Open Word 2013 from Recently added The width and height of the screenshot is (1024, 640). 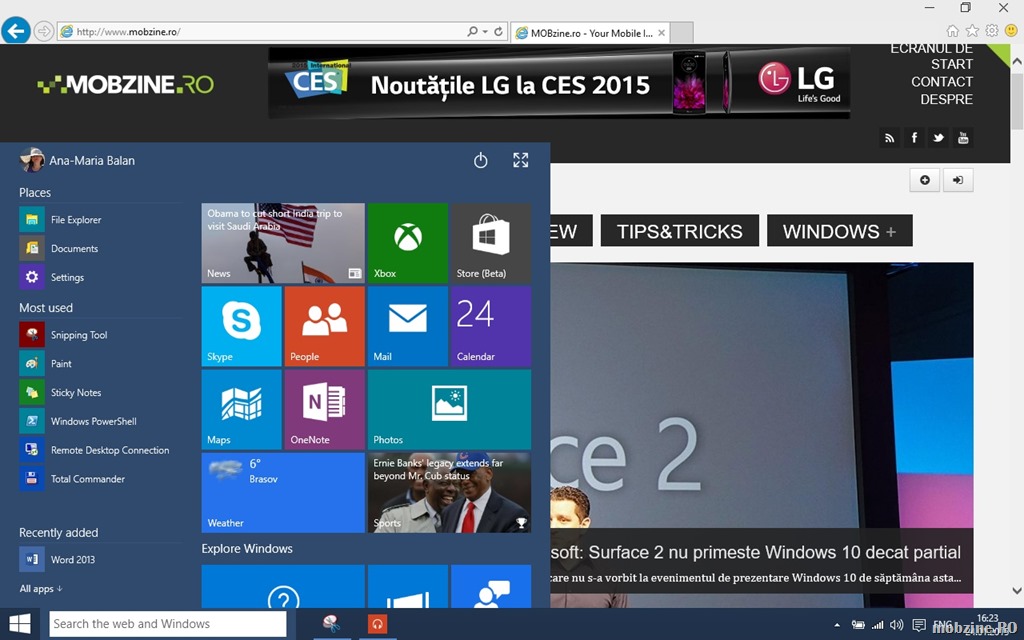pos(100,560)
